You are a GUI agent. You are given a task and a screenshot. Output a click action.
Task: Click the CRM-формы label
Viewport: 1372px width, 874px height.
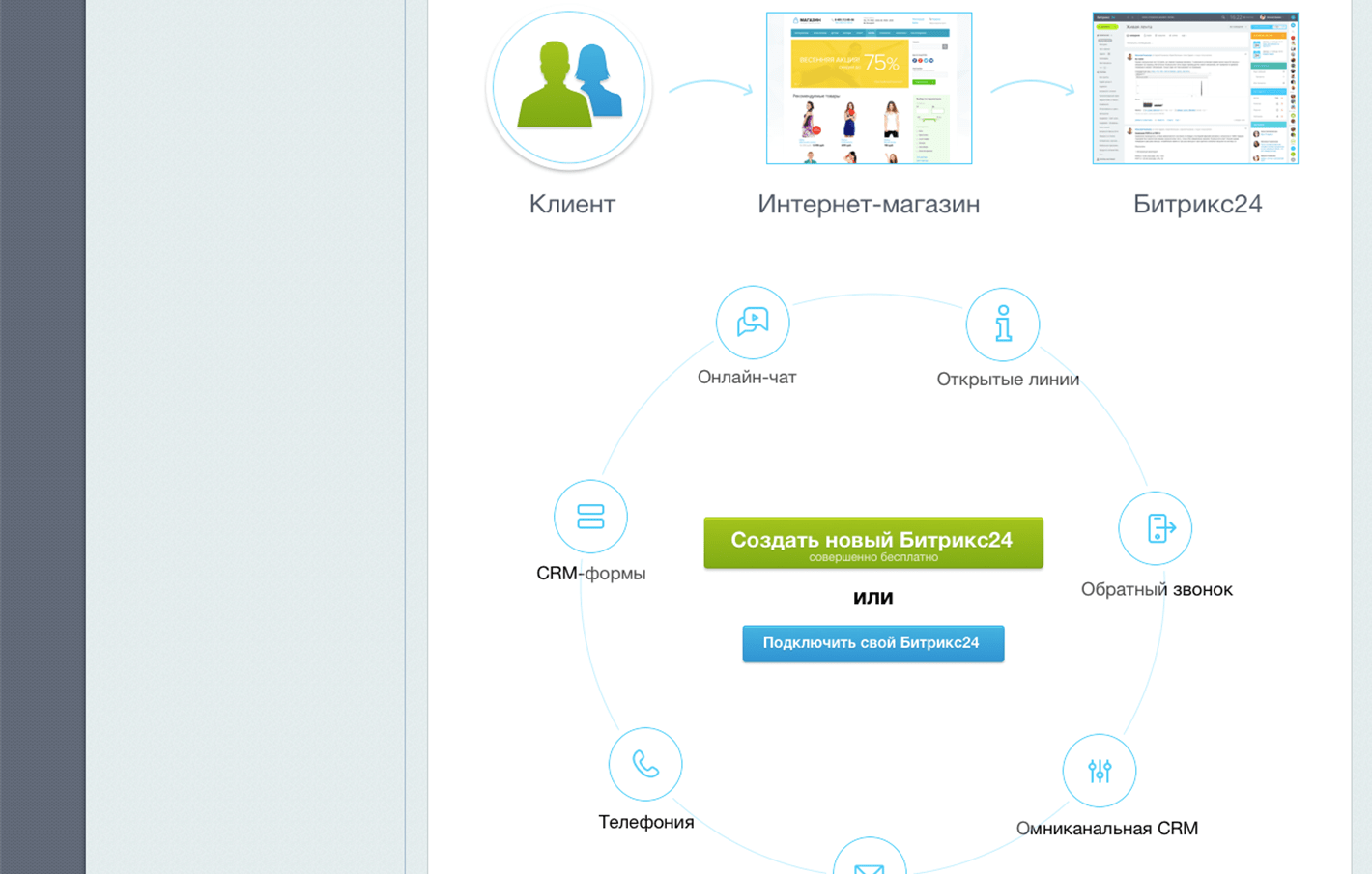pyautogui.click(x=591, y=574)
